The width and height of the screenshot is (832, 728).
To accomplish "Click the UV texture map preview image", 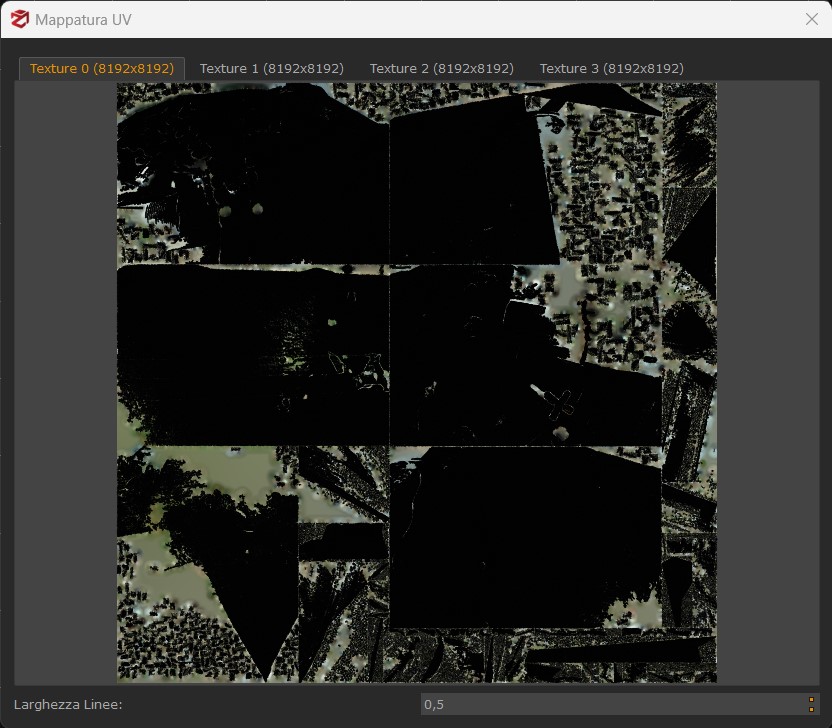I will point(417,382).
